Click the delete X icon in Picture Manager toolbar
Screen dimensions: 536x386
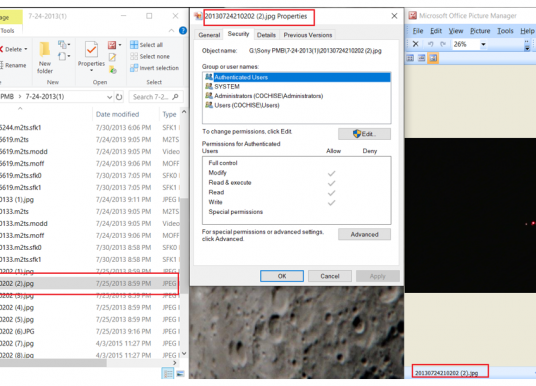point(415,44)
